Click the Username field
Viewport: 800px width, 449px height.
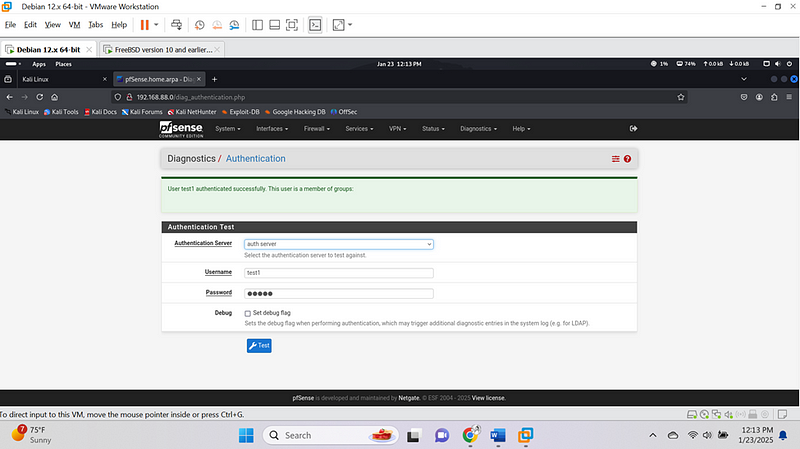pyautogui.click(x=339, y=273)
